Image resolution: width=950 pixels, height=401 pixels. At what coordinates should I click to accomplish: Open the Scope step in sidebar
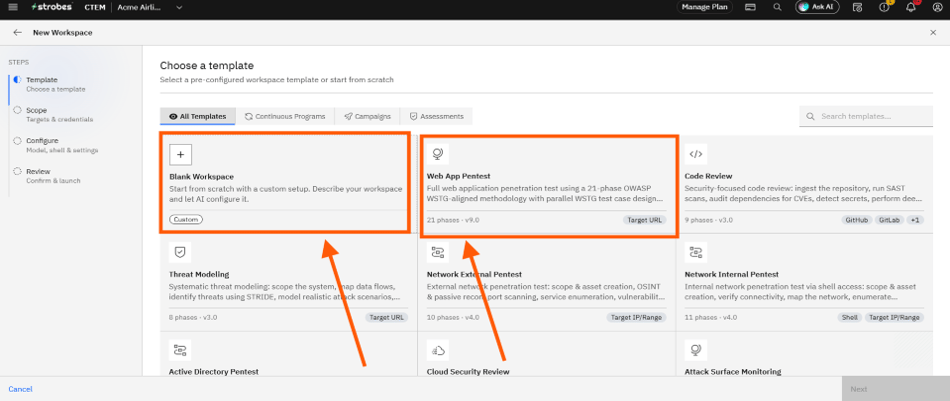(x=59, y=114)
